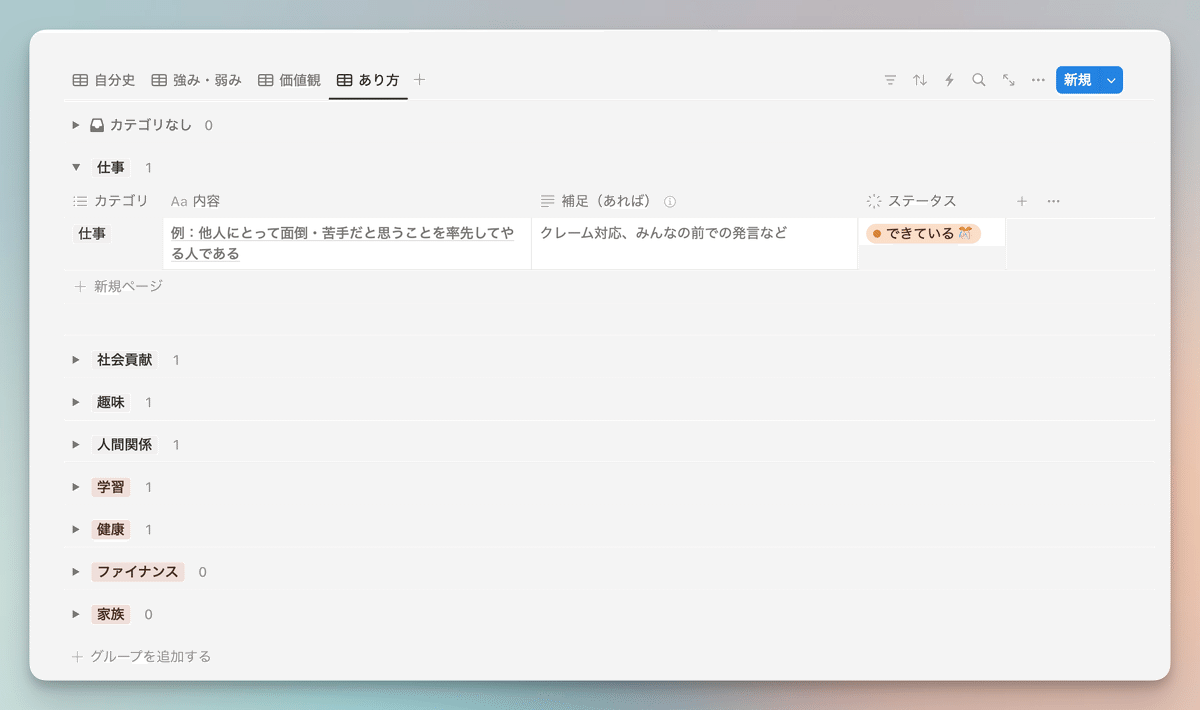Screen dimensions: 1200x710
Task: Click the info icon beside 補足（あれば）
Action: [x=670, y=200]
